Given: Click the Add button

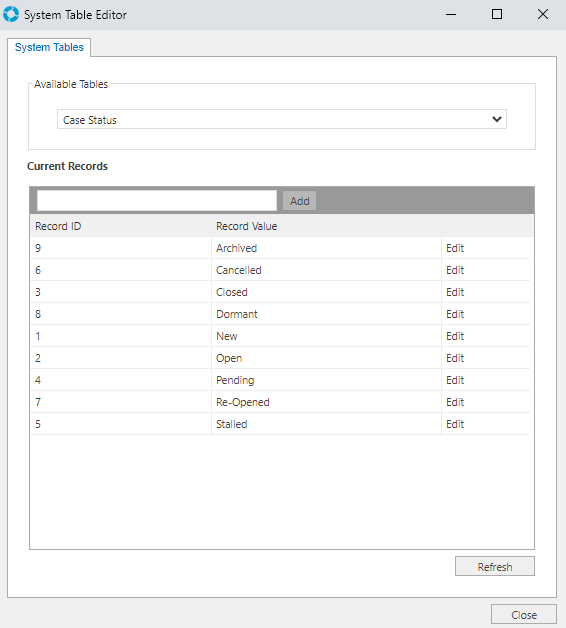Looking at the screenshot, I should pos(299,201).
